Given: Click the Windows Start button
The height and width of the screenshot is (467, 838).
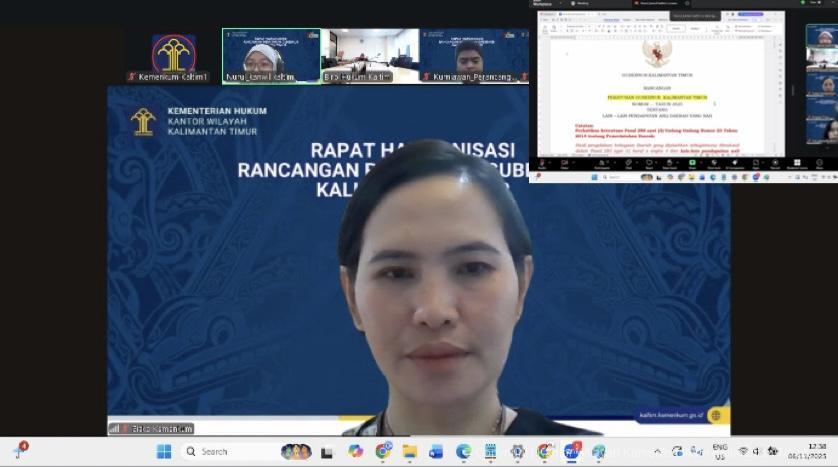Looking at the screenshot, I should click(x=164, y=451).
